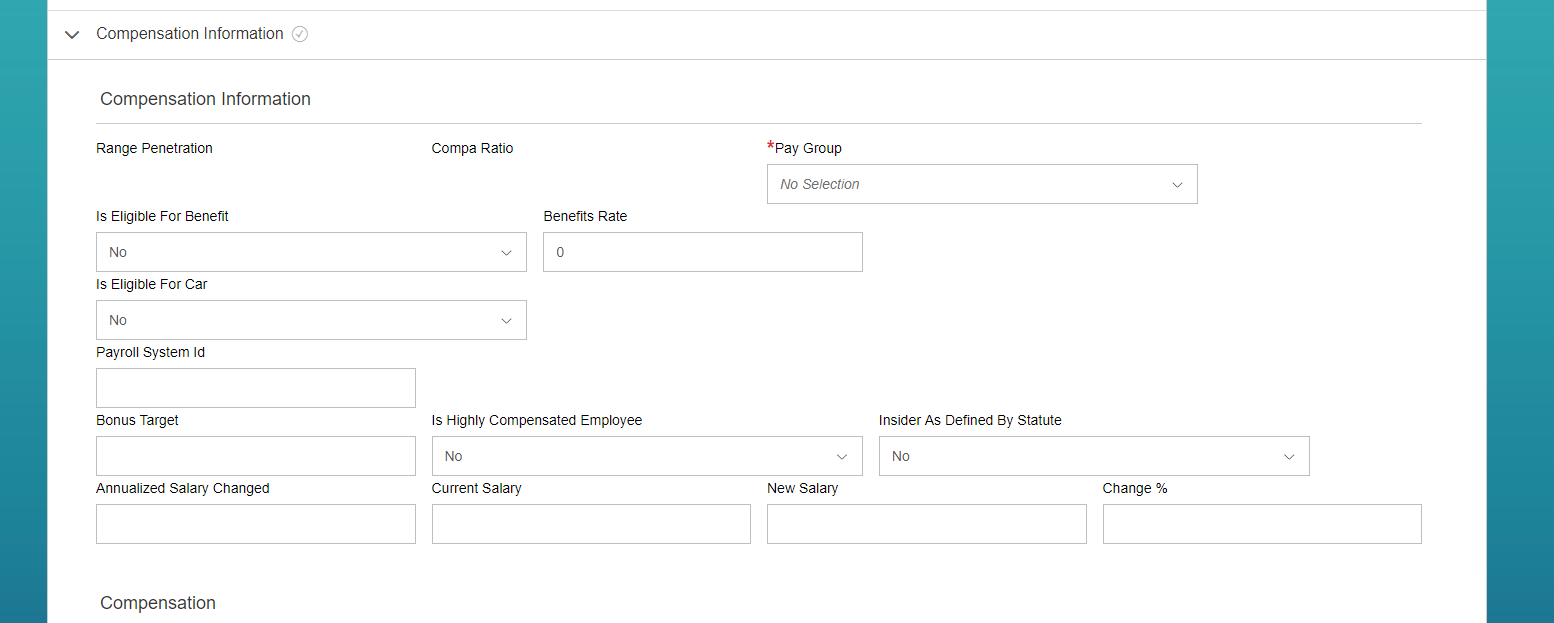Click the New Salary input field

pos(927,524)
